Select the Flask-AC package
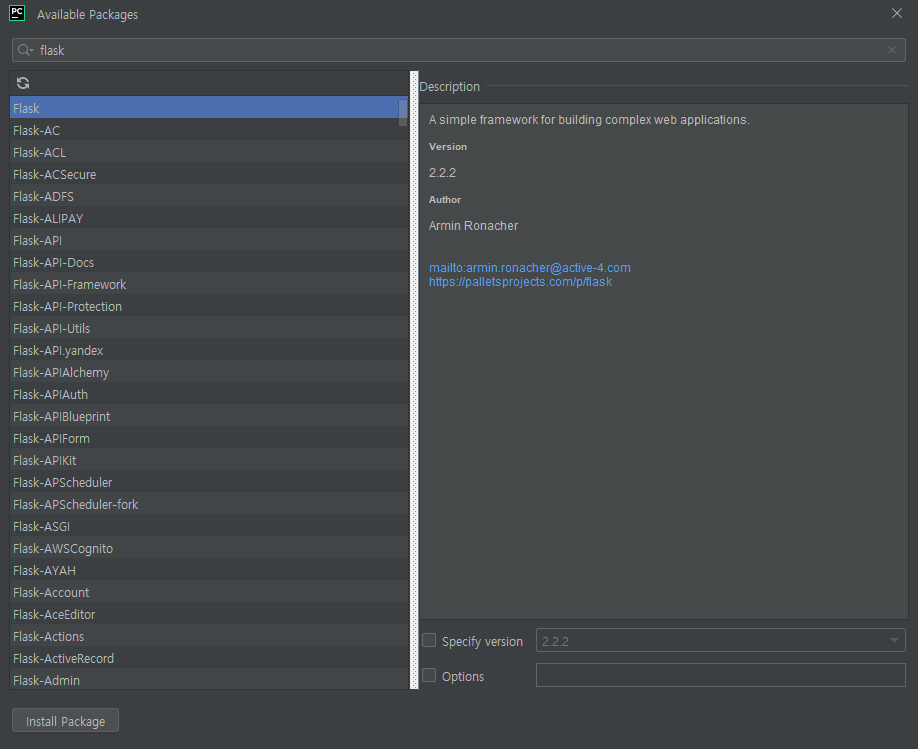Screen dimensions: 918x749 tap(209, 130)
